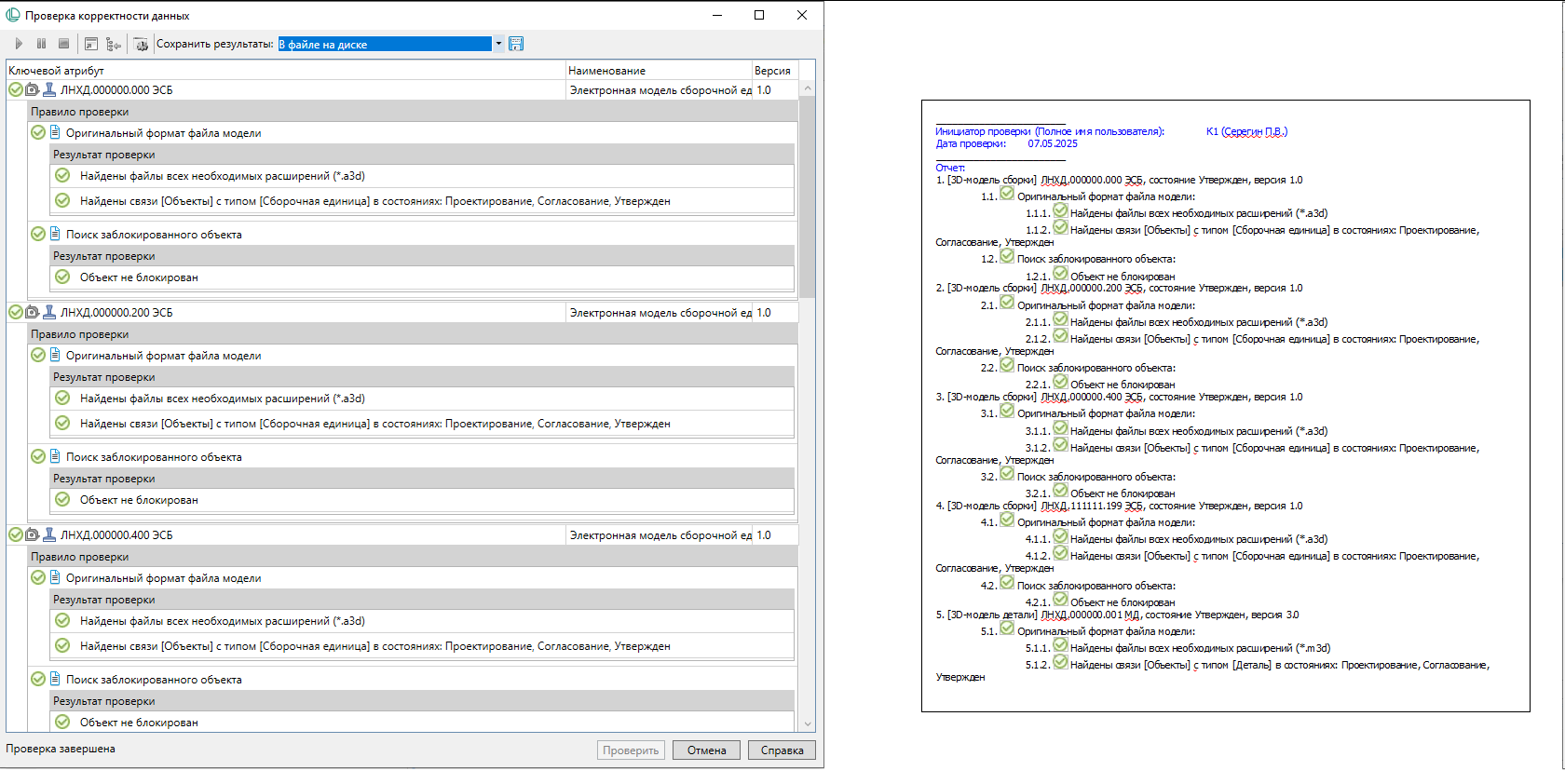This screenshot has height=784, width=1565.
Task: Click the camera icon on the ЛНХД.000000.200 ЭСБ row
Action: [33, 313]
